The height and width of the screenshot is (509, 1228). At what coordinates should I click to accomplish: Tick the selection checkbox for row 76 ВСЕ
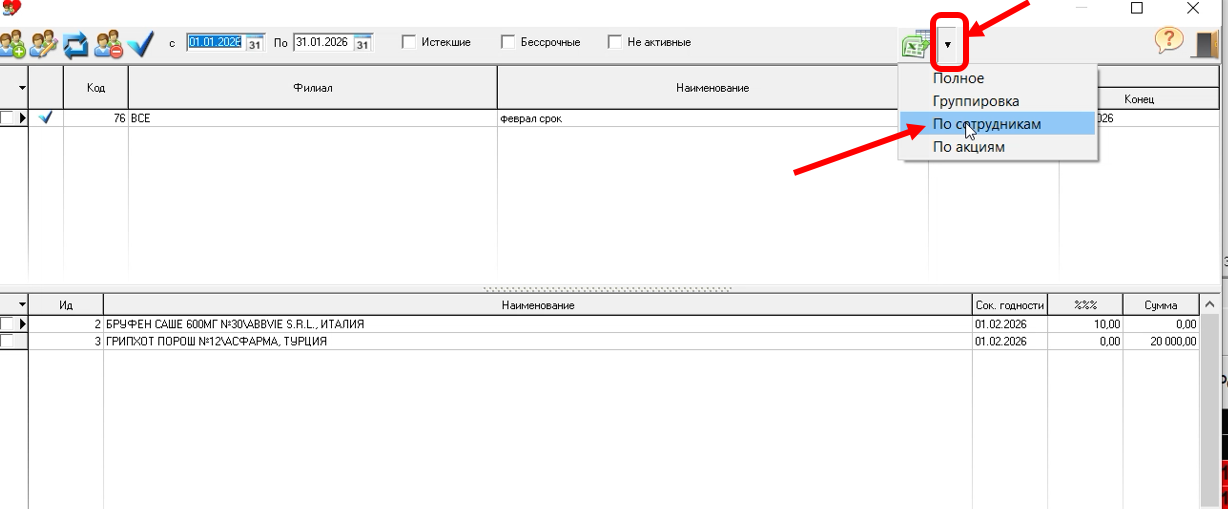coord(7,118)
